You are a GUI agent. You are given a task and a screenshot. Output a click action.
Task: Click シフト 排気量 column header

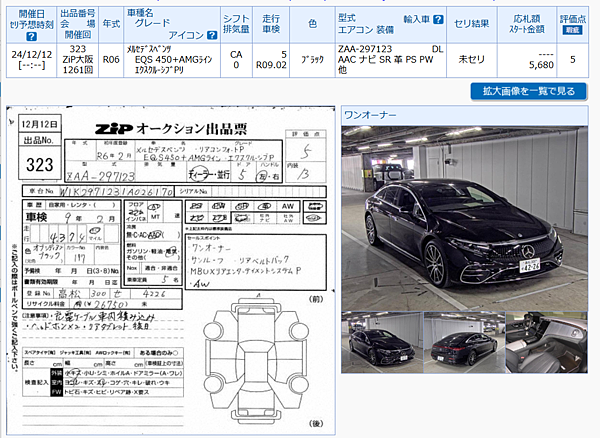coord(236,24)
